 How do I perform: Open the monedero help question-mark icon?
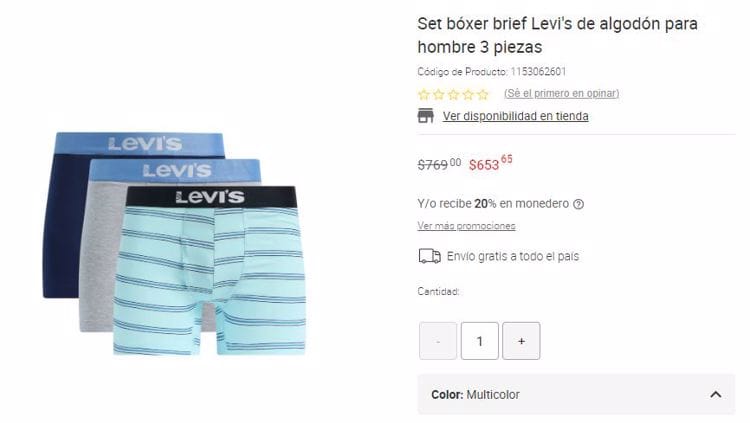[x=578, y=204]
